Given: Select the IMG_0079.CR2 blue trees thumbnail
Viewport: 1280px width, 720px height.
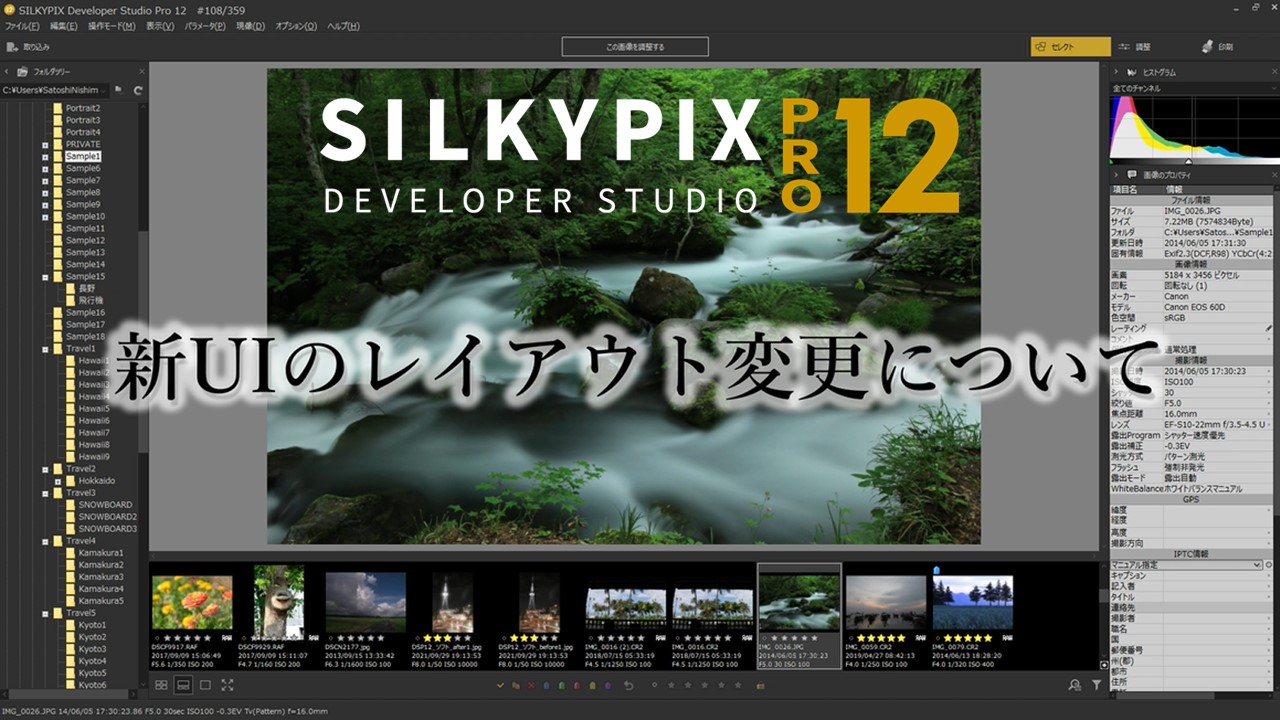Looking at the screenshot, I should [x=973, y=603].
